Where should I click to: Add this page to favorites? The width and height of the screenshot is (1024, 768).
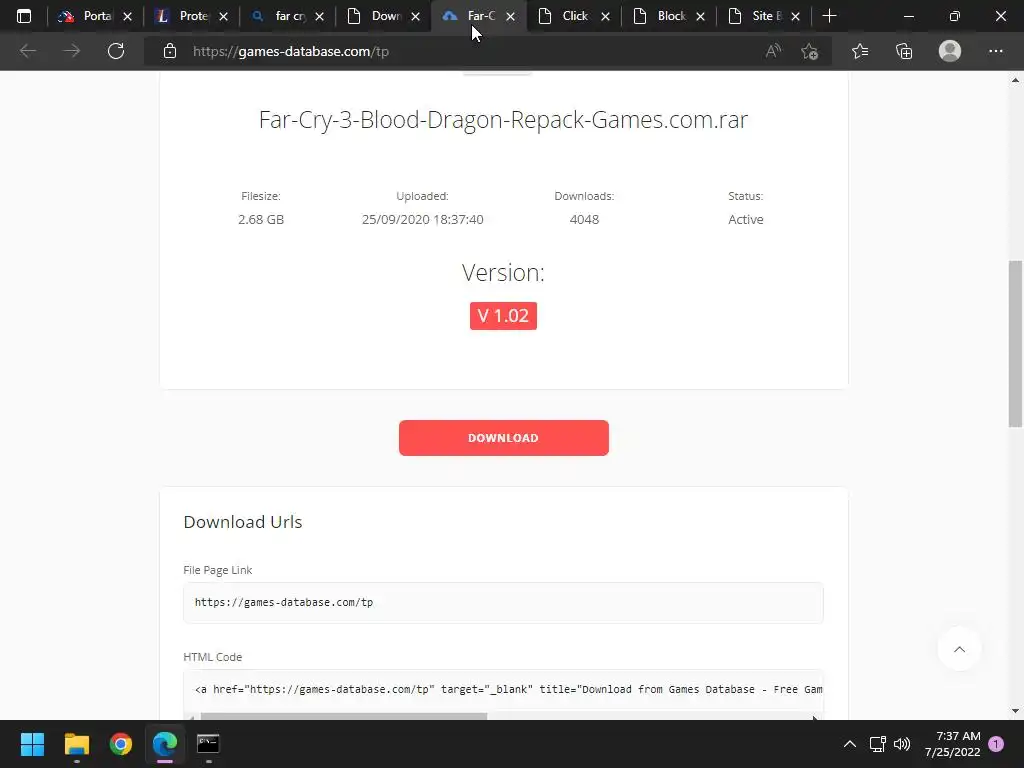tap(810, 51)
